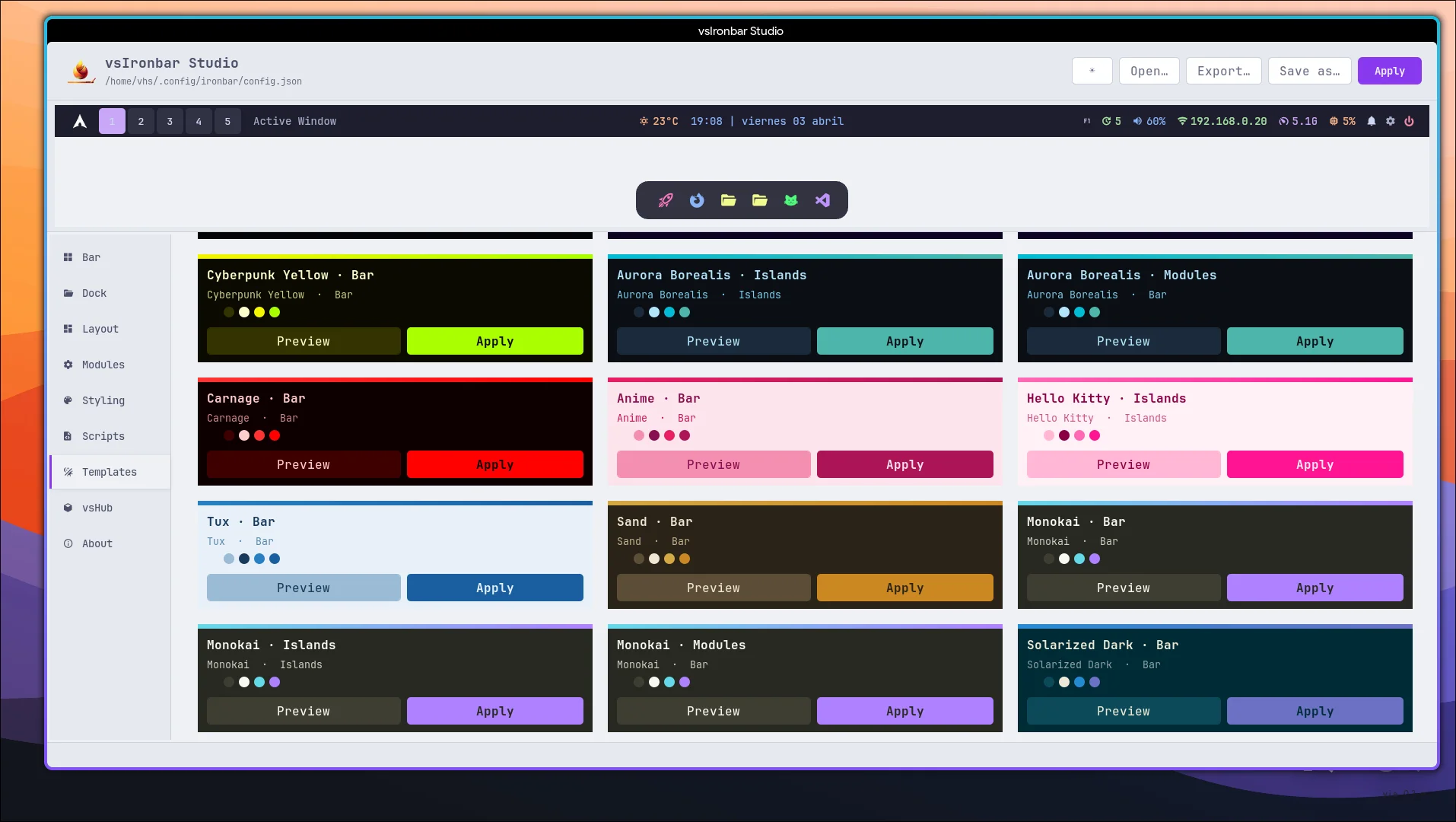Switch to workspace 3 in the bar preview
The image size is (1456, 822).
pyautogui.click(x=170, y=121)
